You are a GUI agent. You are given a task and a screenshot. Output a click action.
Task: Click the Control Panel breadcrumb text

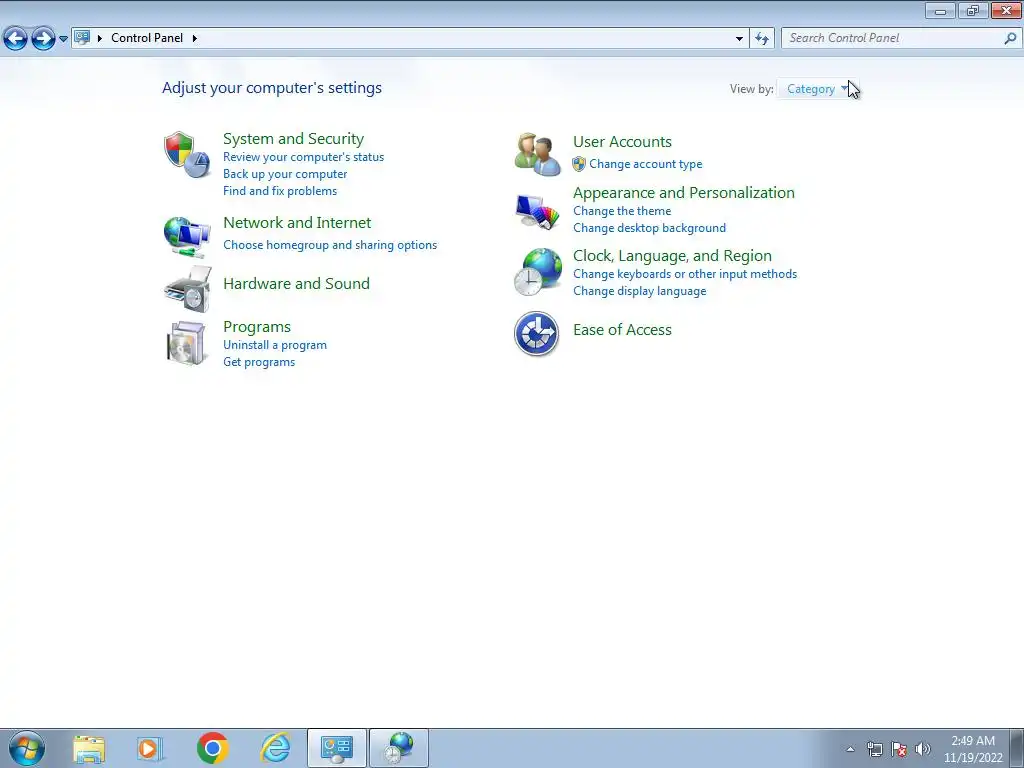(147, 38)
